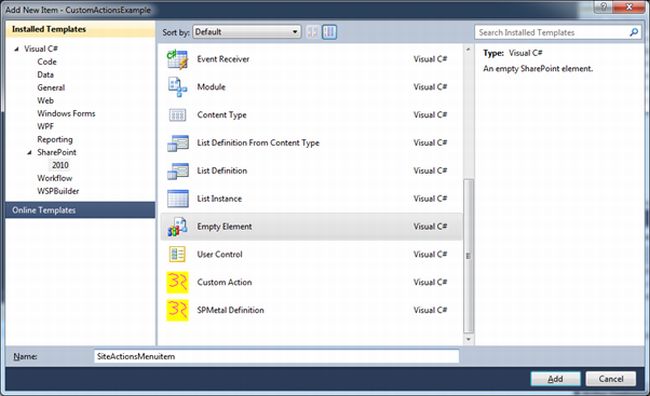
Task: Select the 'SPMetal Definition' template name
Action: point(230,310)
